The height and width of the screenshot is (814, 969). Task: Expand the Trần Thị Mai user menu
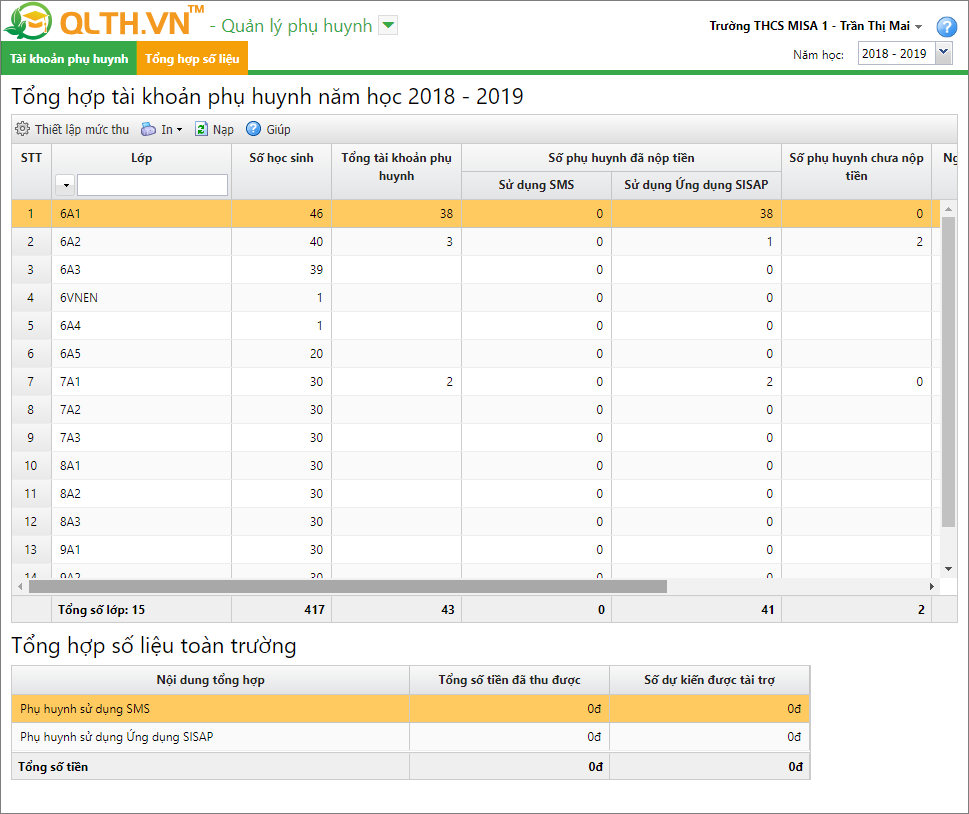pos(918,27)
